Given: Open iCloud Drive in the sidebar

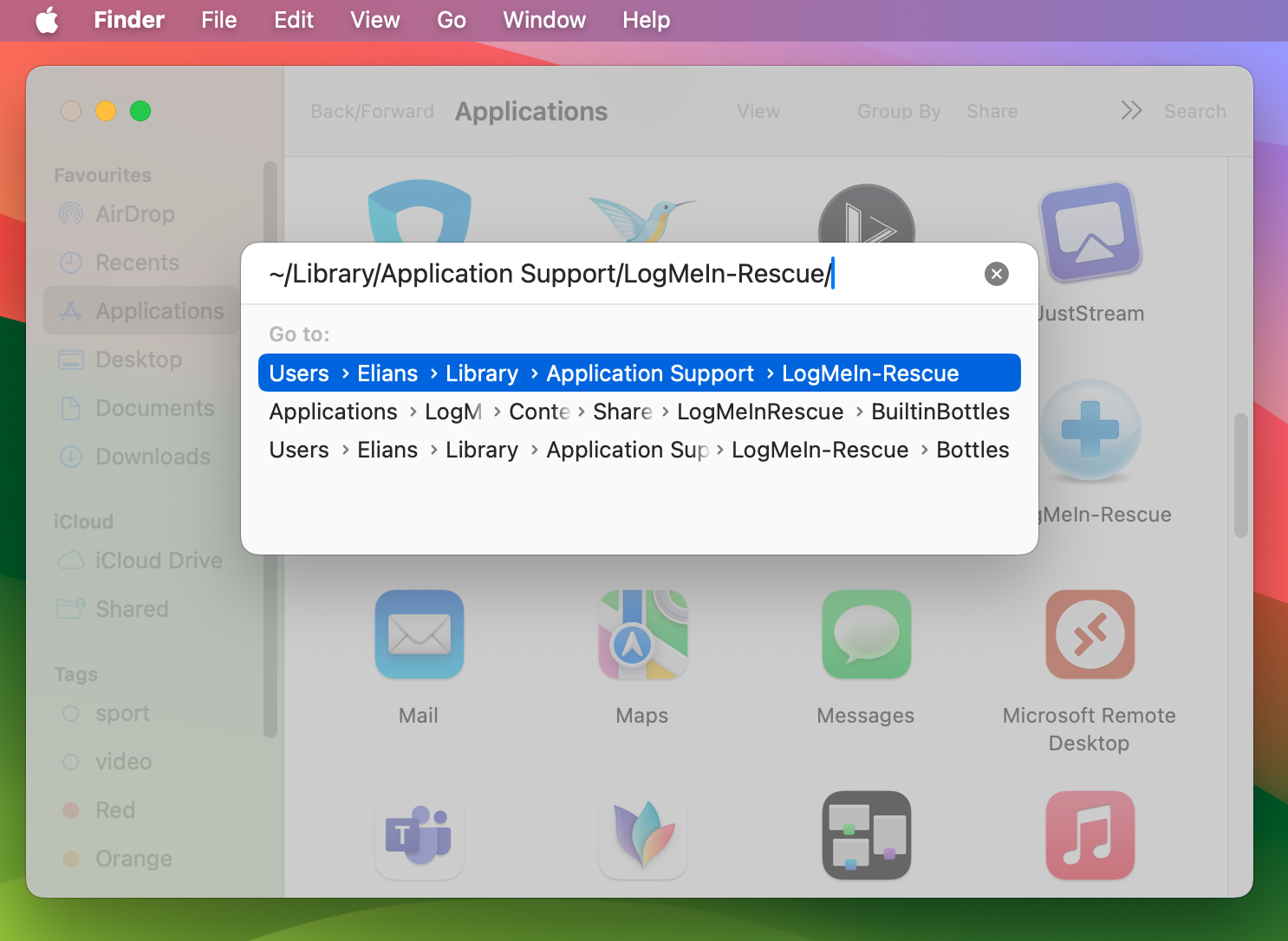Looking at the screenshot, I should (140, 561).
